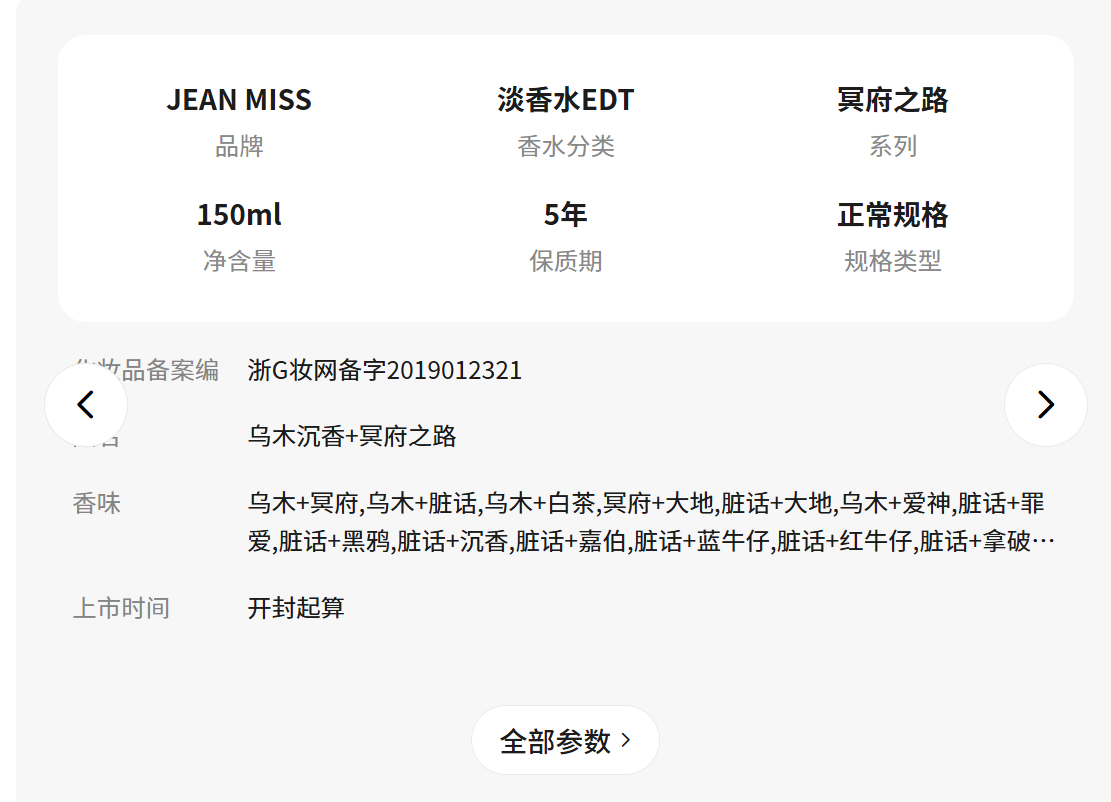1111x802 pixels.
Task: Open the 全部参数 full parameters button
Action: [x=565, y=741]
